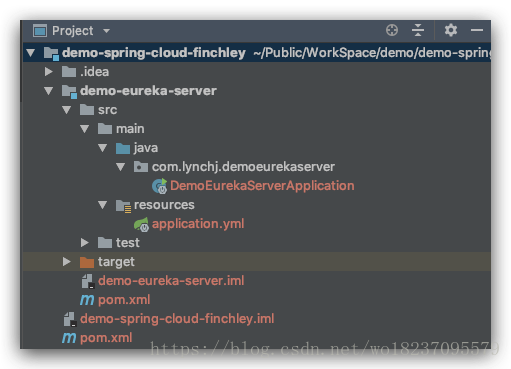Click the Spring Boot class icon for DemoEurekaServerApplication
Screen dimensions: 511x369
160,186
